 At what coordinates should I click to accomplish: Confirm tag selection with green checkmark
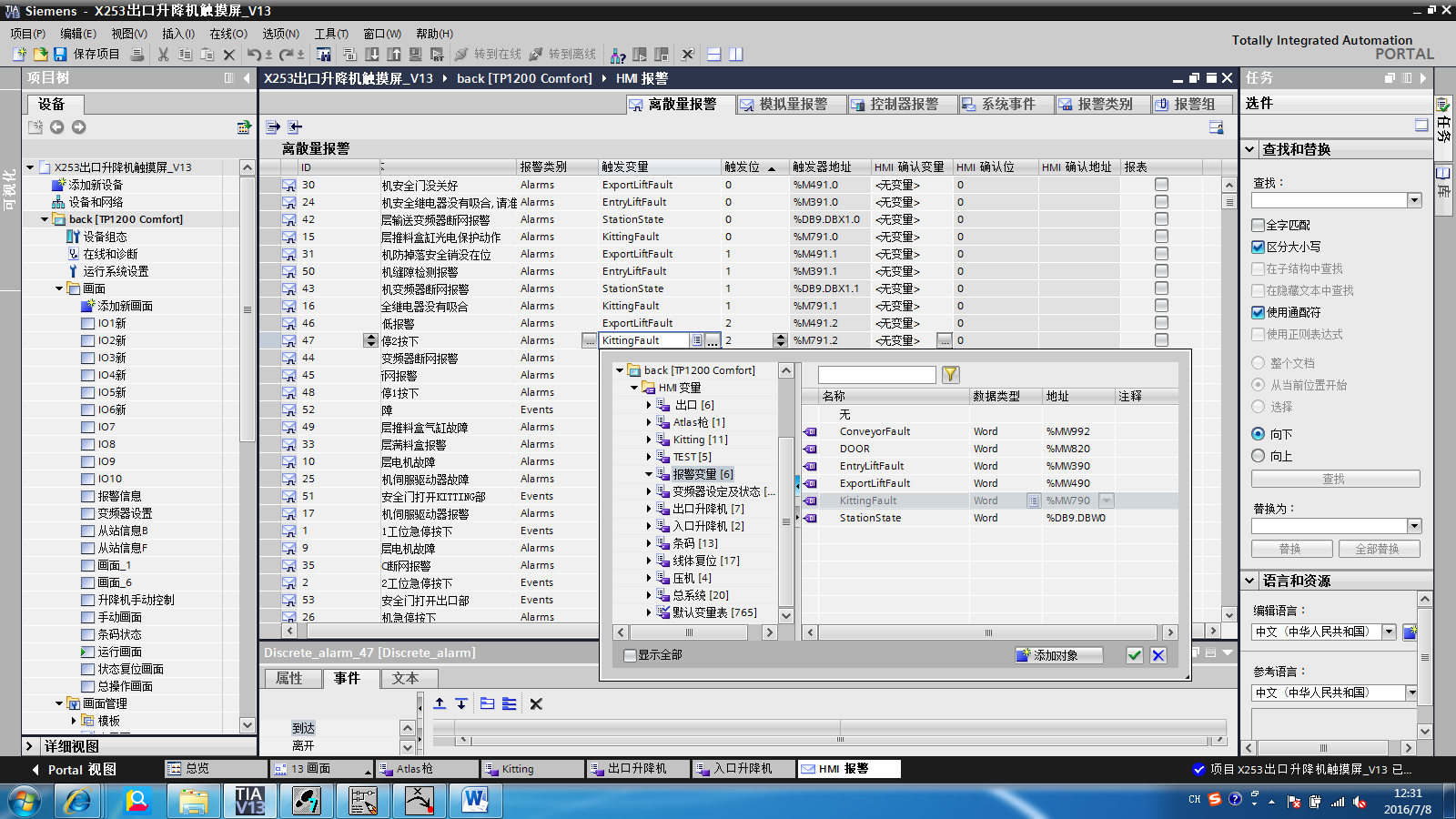[1135, 655]
